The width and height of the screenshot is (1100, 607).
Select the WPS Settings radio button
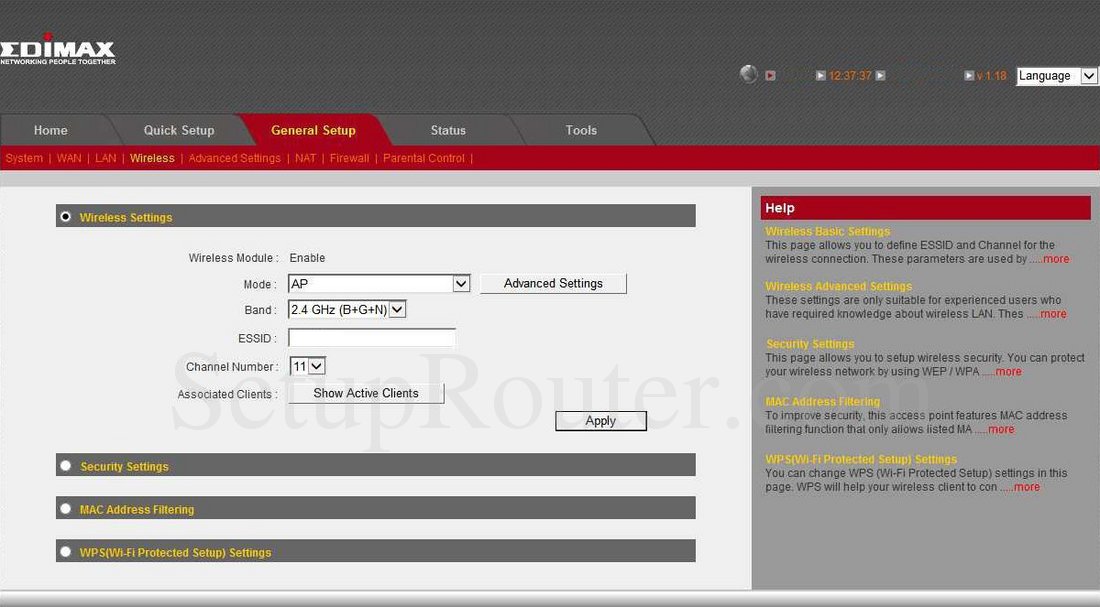click(65, 551)
